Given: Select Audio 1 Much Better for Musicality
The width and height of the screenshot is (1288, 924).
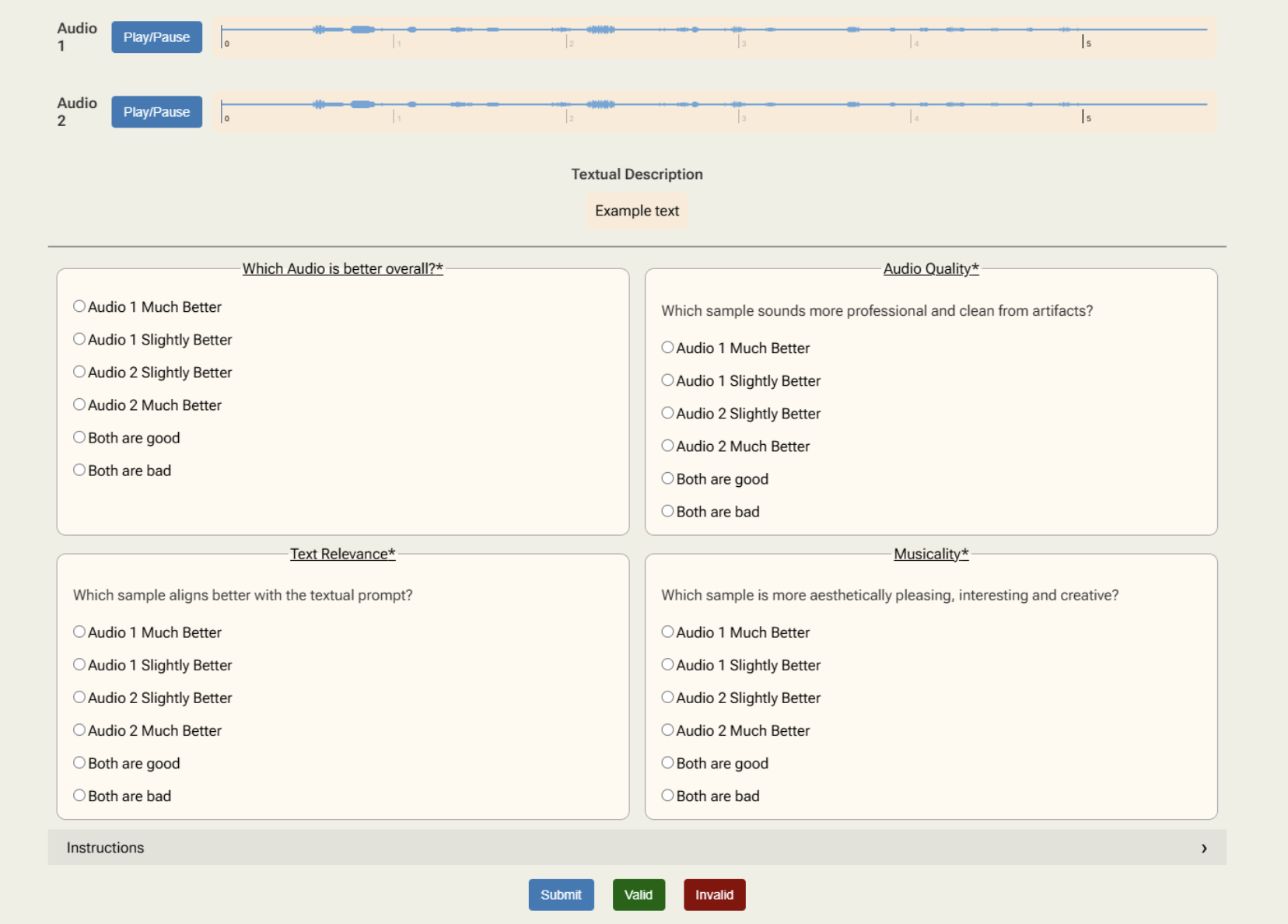Looking at the screenshot, I should pos(667,632).
